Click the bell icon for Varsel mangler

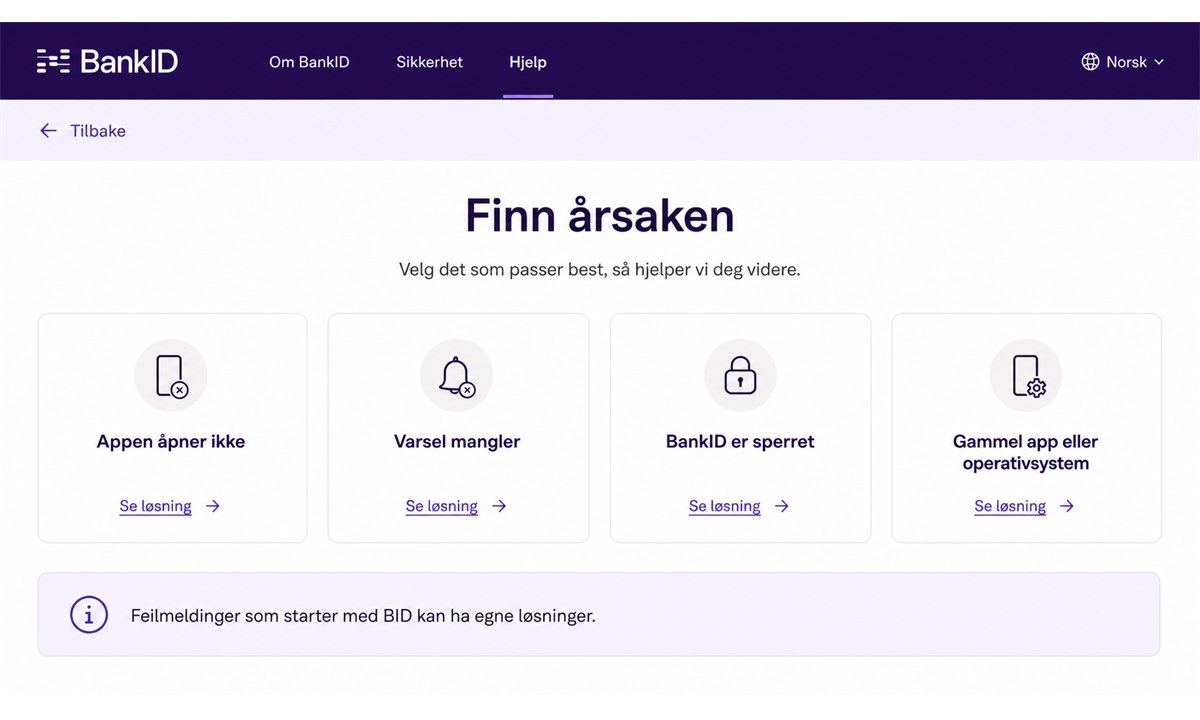pyautogui.click(x=456, y=375)
